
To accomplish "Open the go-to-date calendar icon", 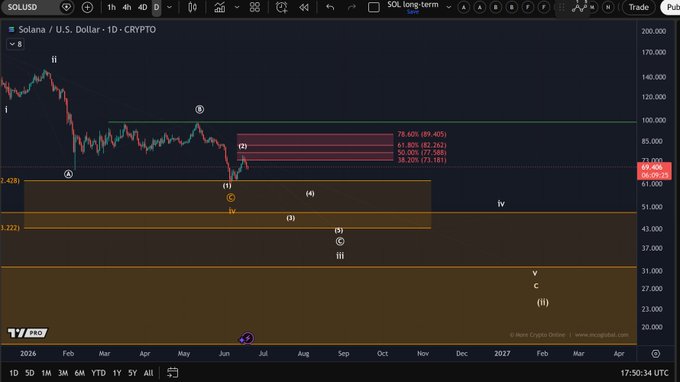I will point(173,372).
